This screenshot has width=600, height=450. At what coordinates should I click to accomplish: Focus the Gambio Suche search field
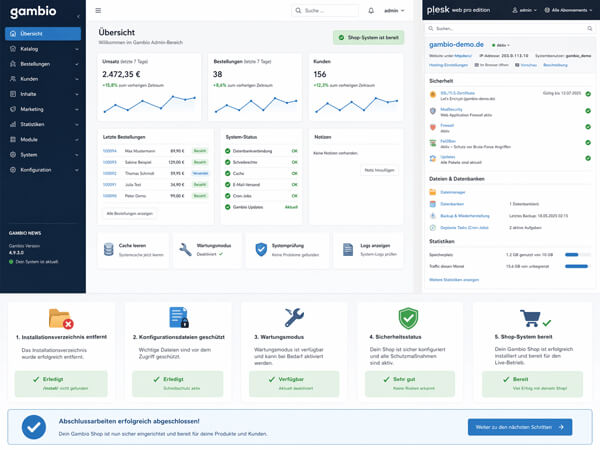point(325,11)
